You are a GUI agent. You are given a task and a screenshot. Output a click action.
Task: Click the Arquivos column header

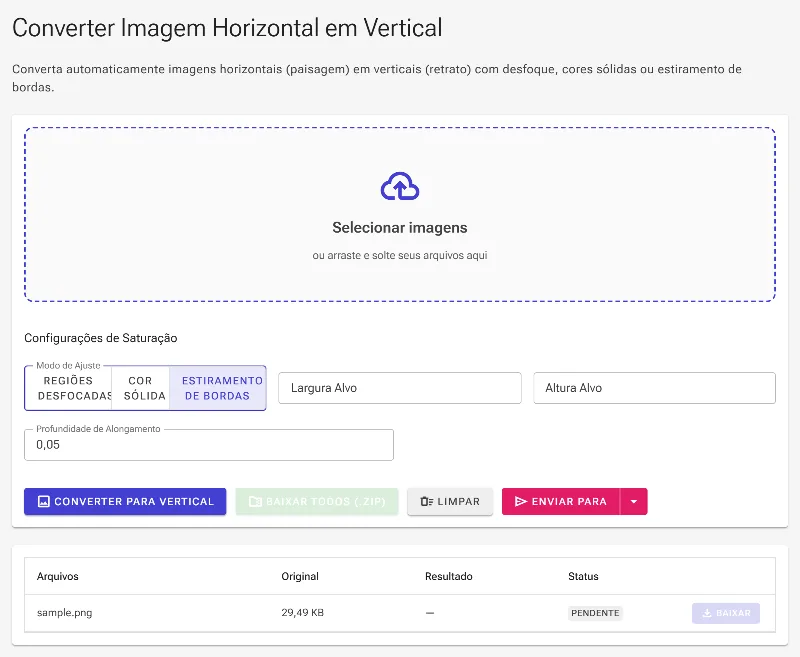58,576
